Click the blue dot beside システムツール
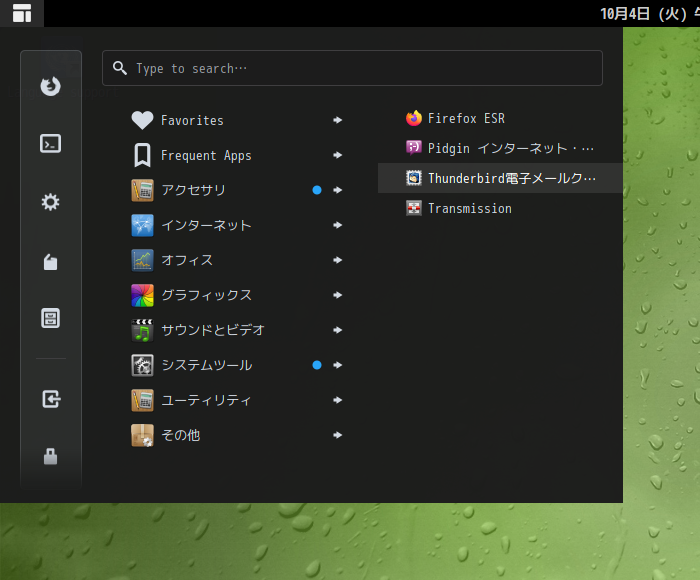 317,365
